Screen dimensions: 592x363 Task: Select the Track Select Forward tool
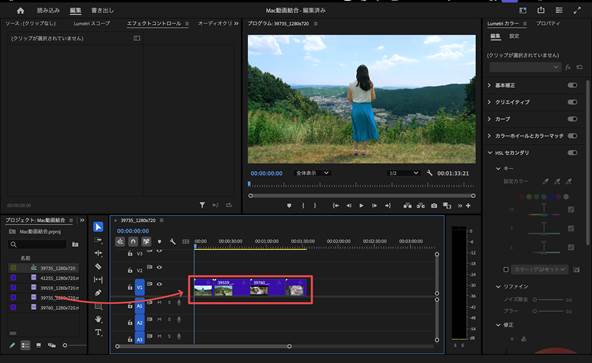coord(98,240)
